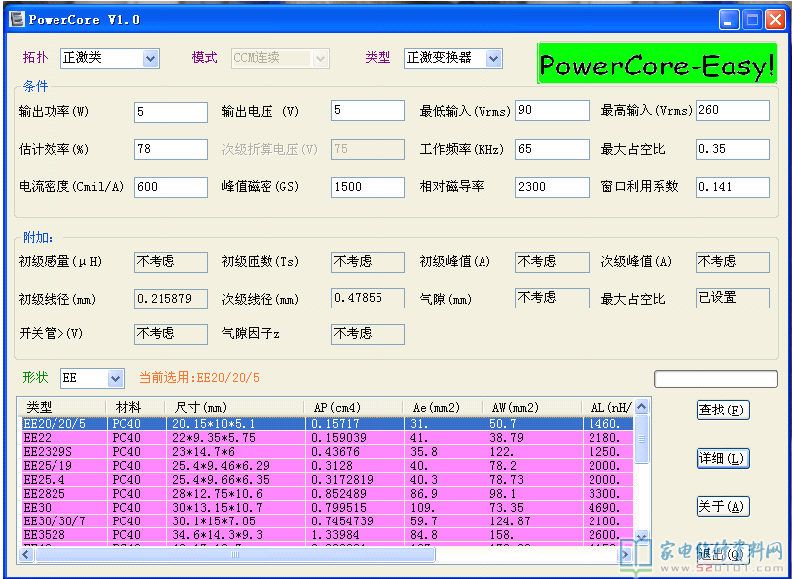792x579 pixels.
Task: Select the EE30 core row
Action: [x=326, y=507]
